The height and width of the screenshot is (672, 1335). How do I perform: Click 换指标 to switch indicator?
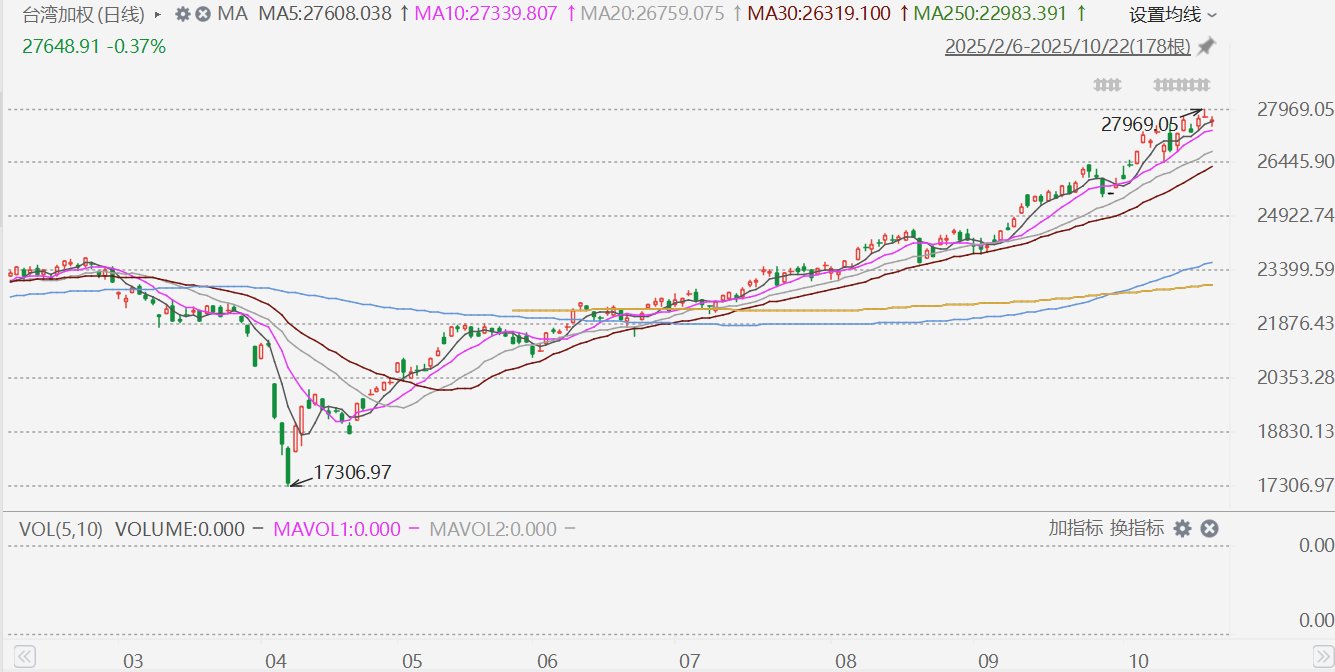point(1136,529)
